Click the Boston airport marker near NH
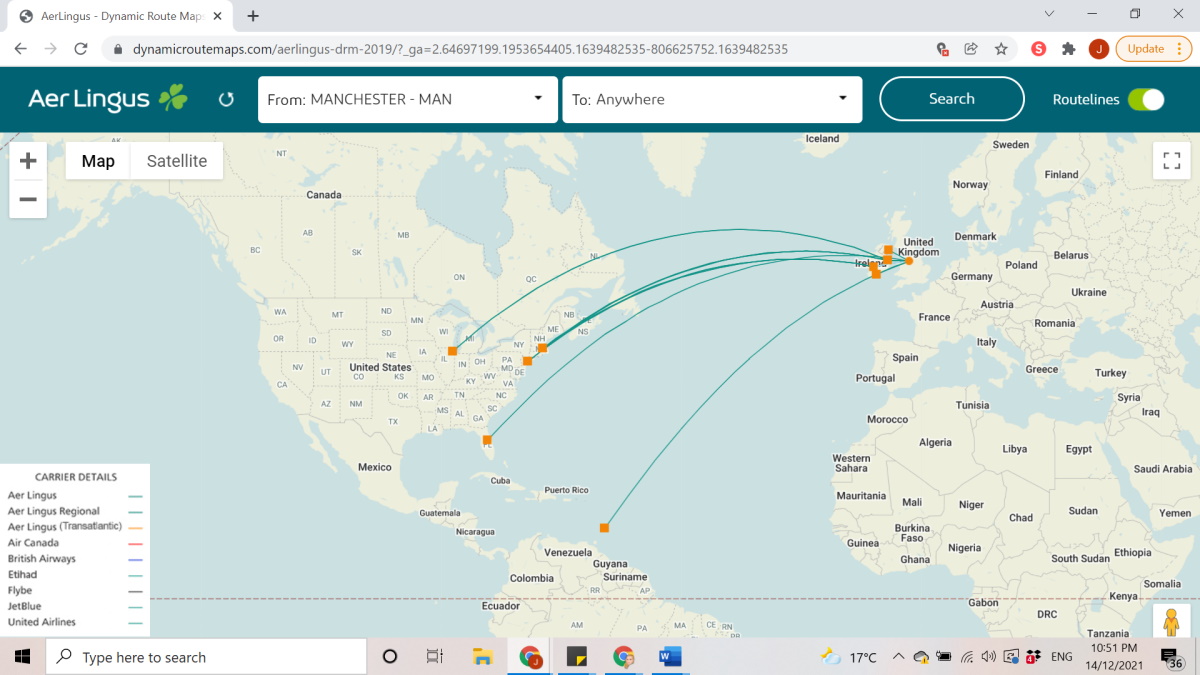1200x675 pixels. (542, 348)
